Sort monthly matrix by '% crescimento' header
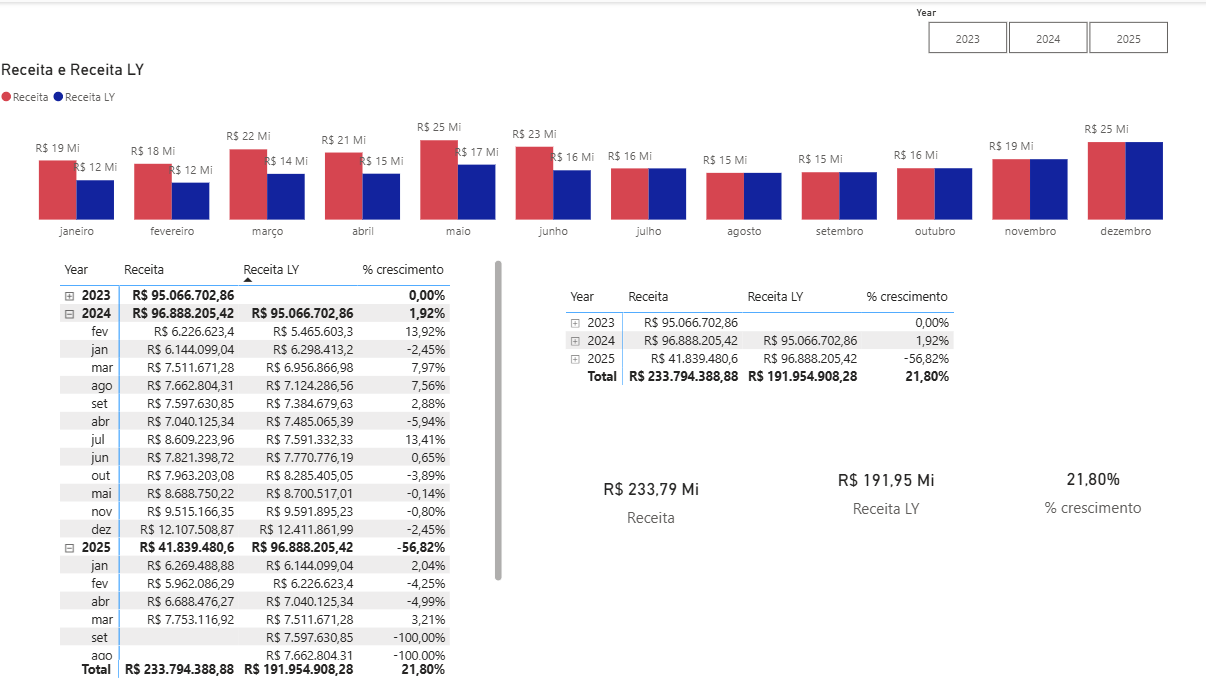The width and height of the screenshot is (1206, 681). click(403, 270)
